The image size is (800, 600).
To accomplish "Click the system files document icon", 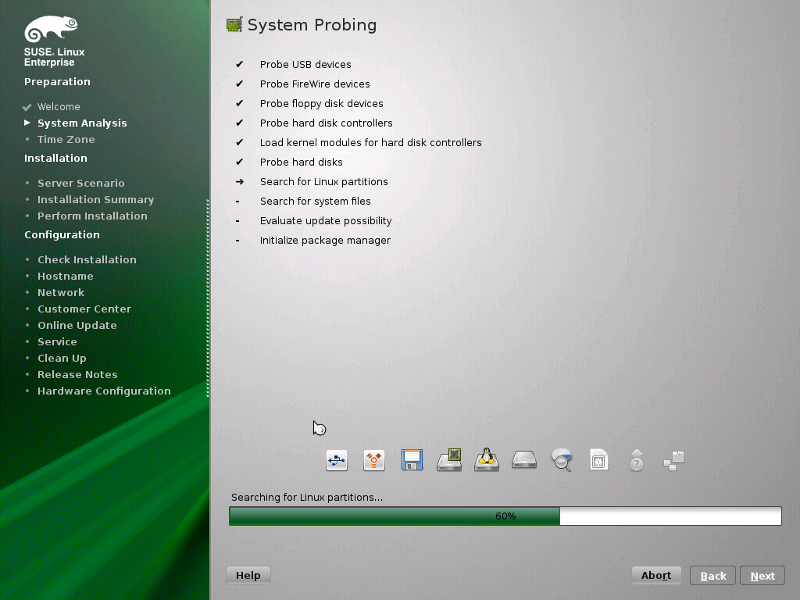I will click(x=599, y=460).
